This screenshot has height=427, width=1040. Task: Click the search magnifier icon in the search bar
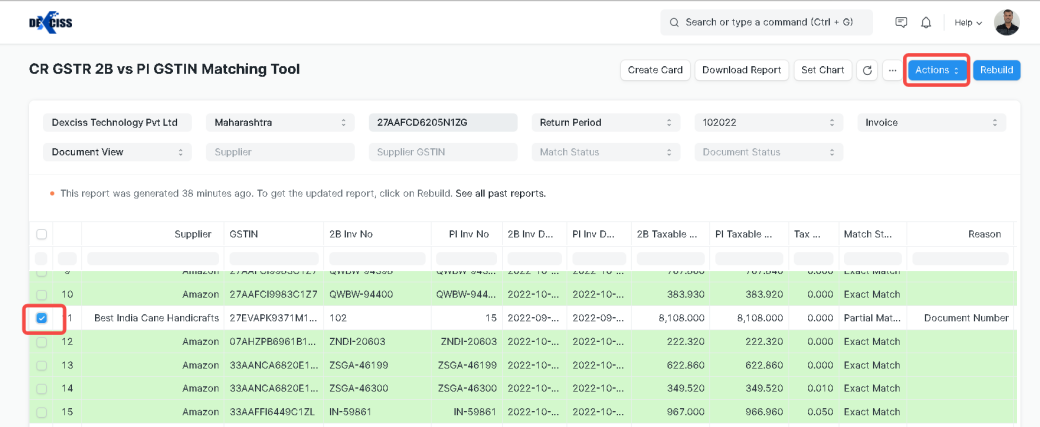[x=675, y=22]
